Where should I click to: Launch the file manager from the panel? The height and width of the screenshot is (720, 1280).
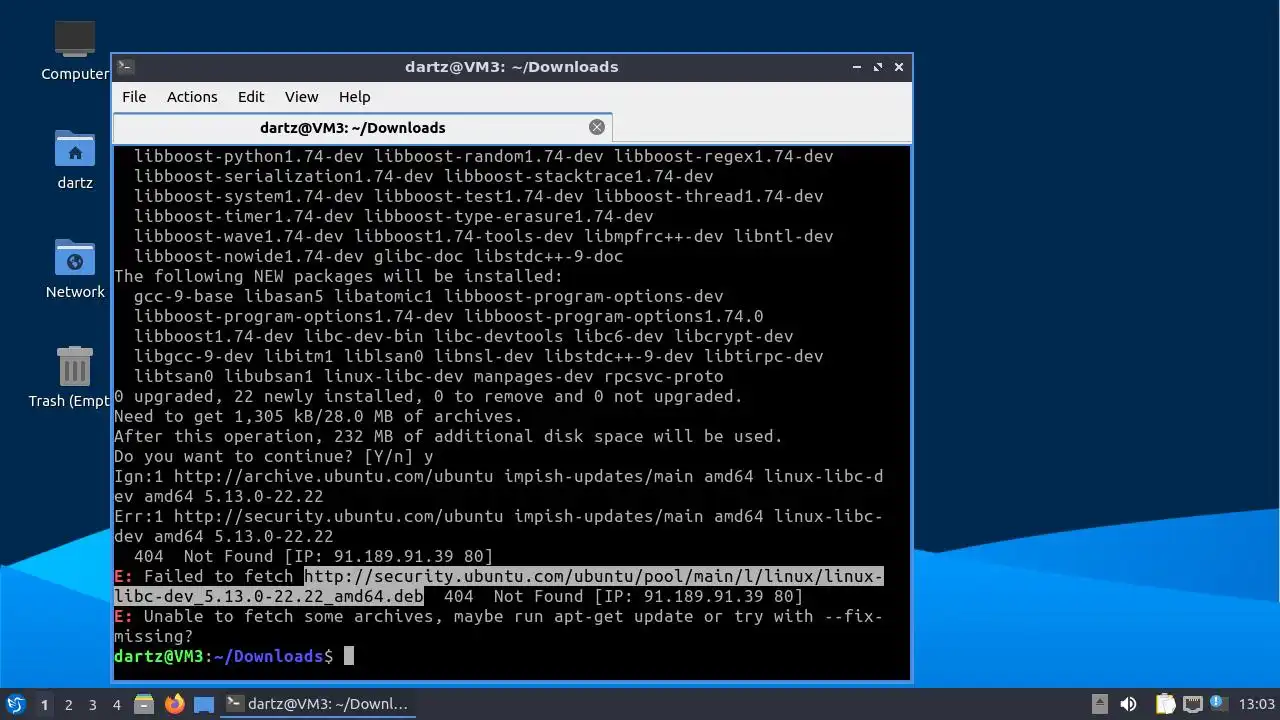144,704
